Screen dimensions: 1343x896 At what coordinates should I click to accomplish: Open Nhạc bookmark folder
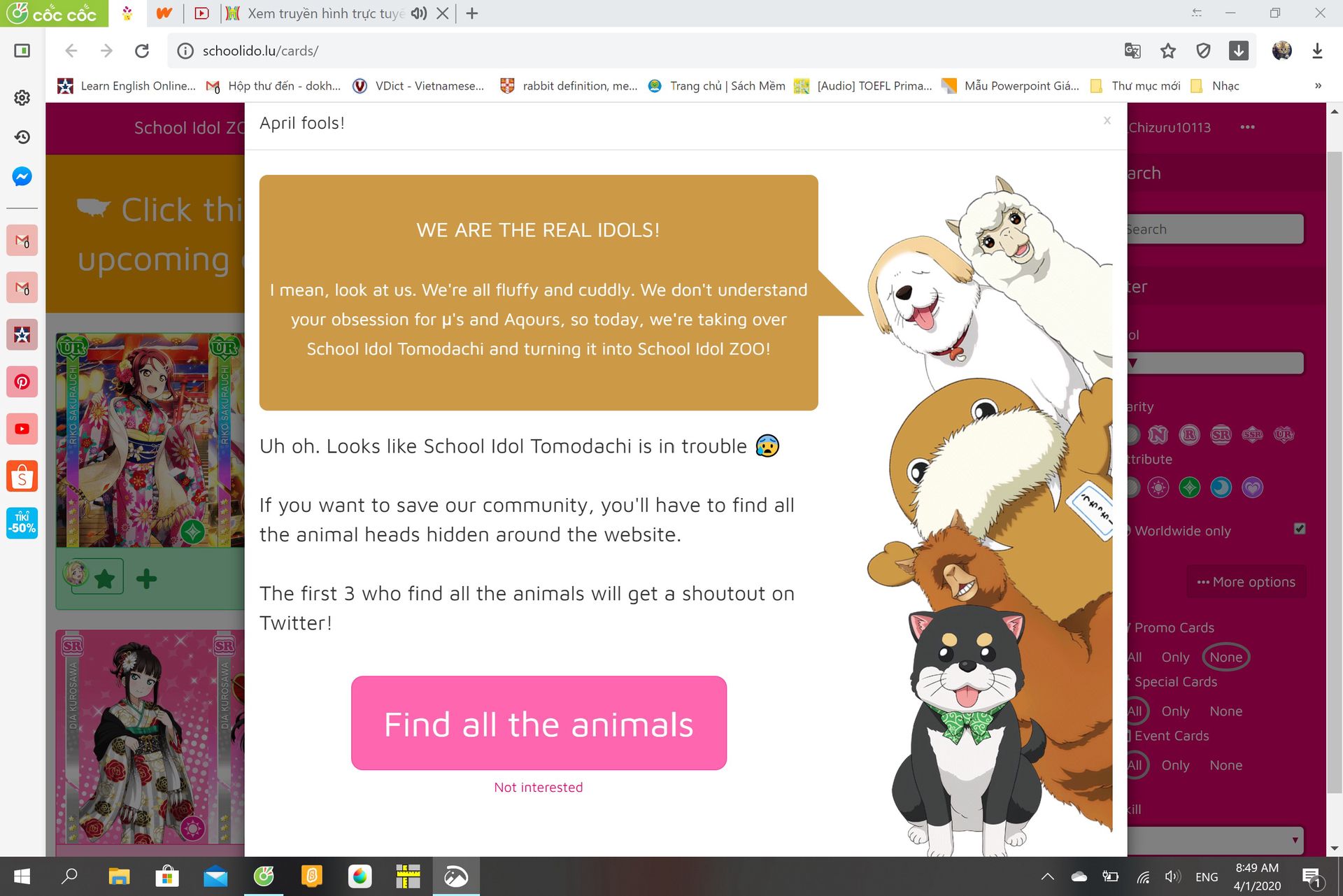[x=1215, y=86]
